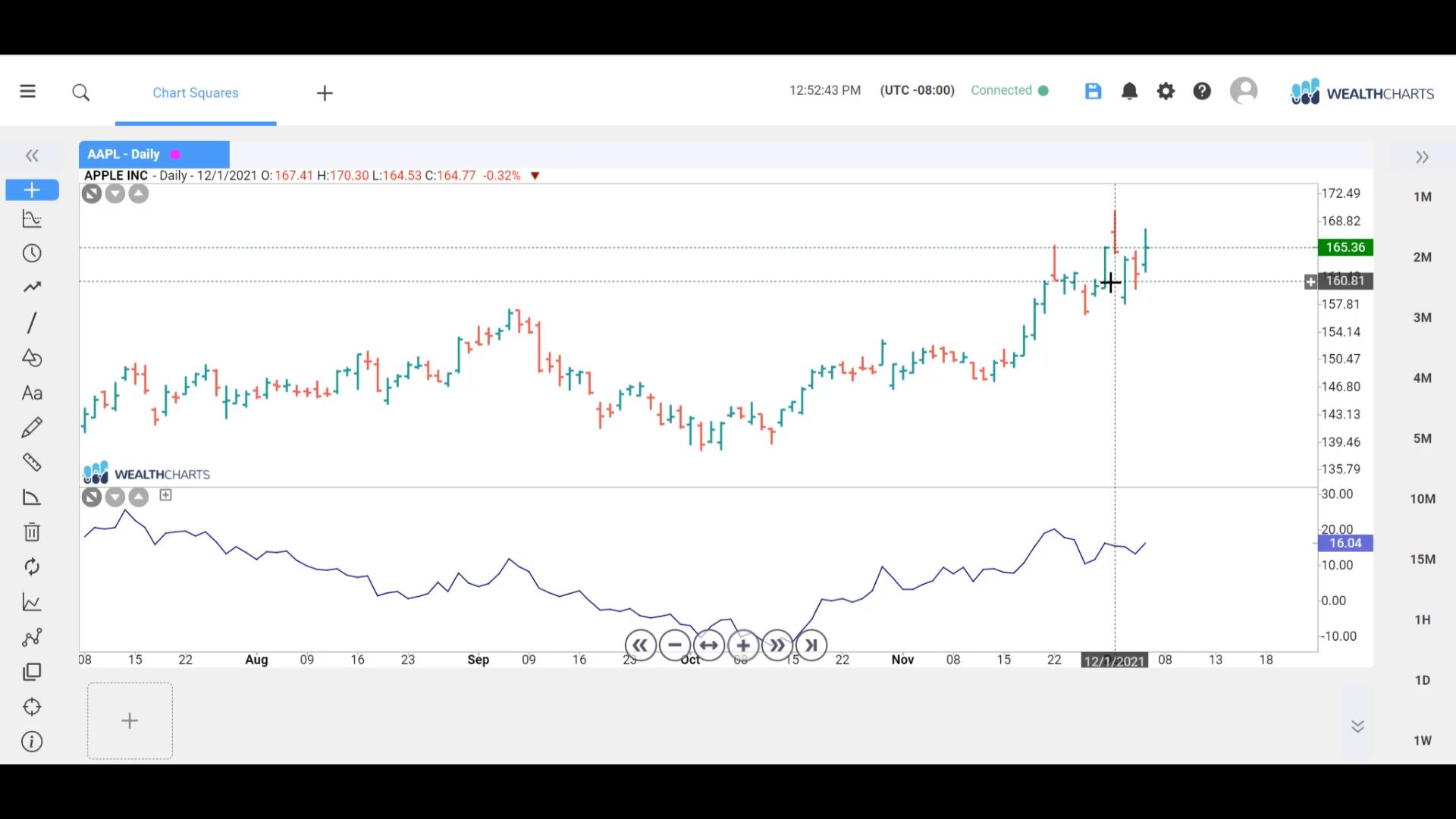Click the red down triangle beside -0.32%
Viewport: 1456px width, 819px height.
pyautogui.click(x=535, y=176)
